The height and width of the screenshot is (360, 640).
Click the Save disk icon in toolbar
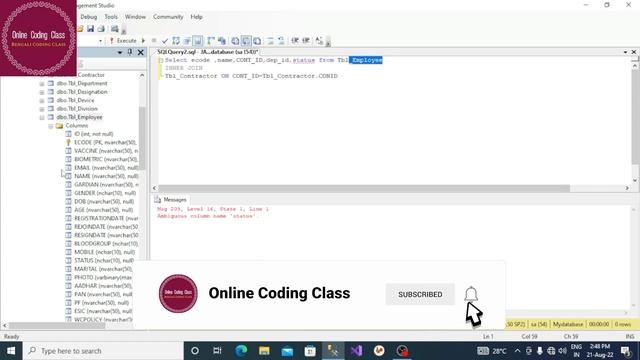(90, 29)
